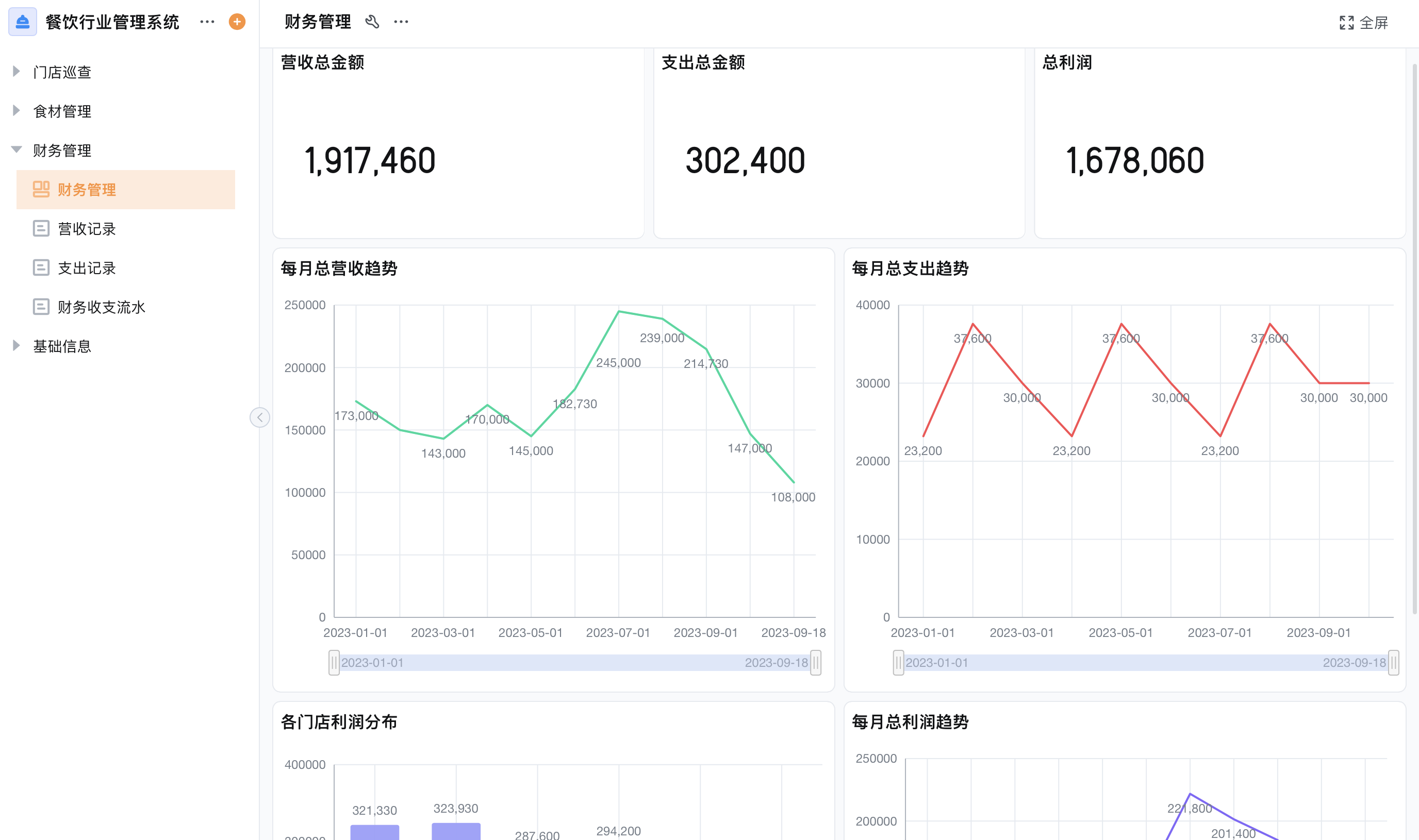Screen dimensions: 1419x840
Task: Click the 每月总利润趋势 chart title
Action: coord(911,721)
